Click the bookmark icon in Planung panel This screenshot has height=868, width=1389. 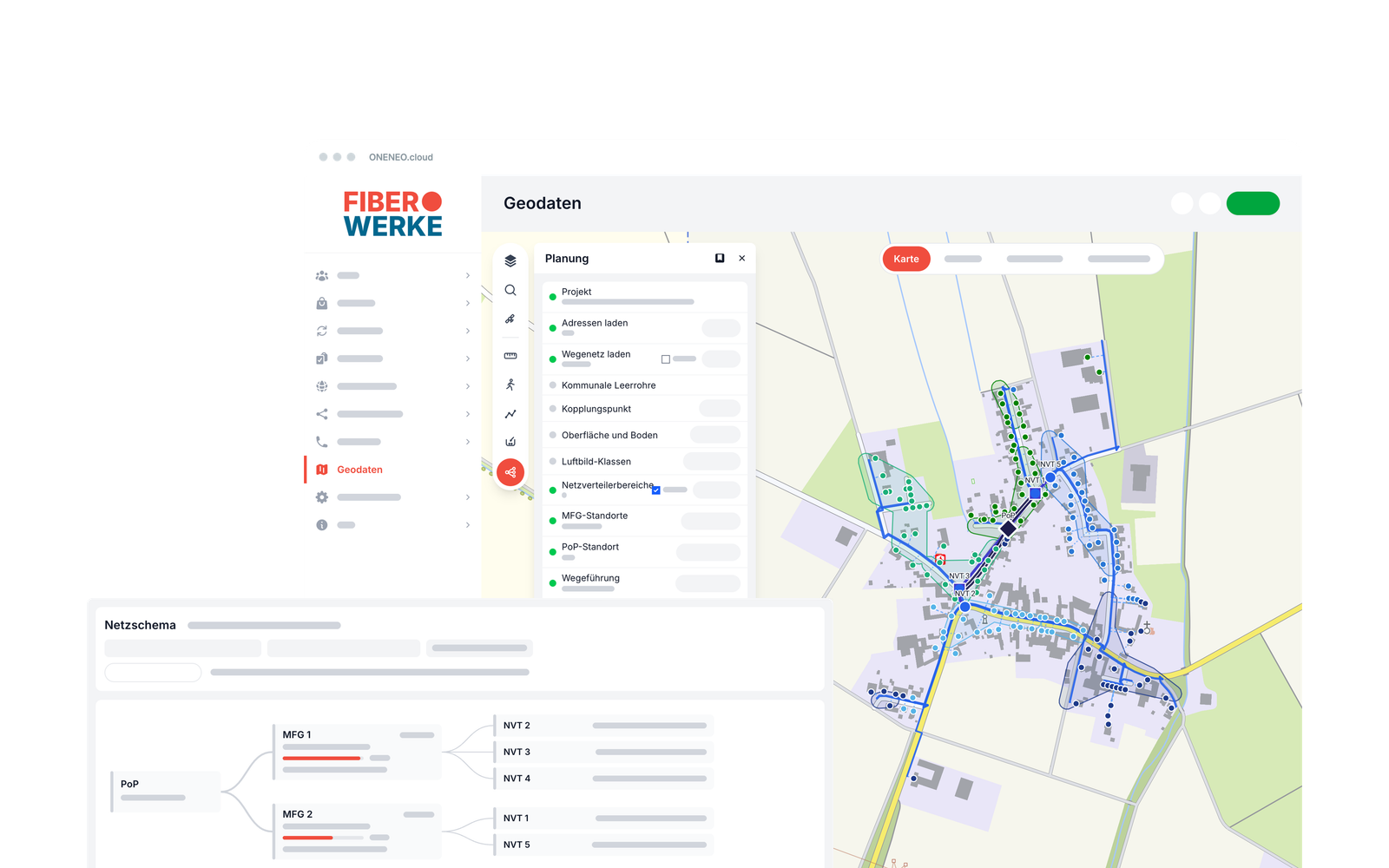pyautogui.click(x=720, y=259)
